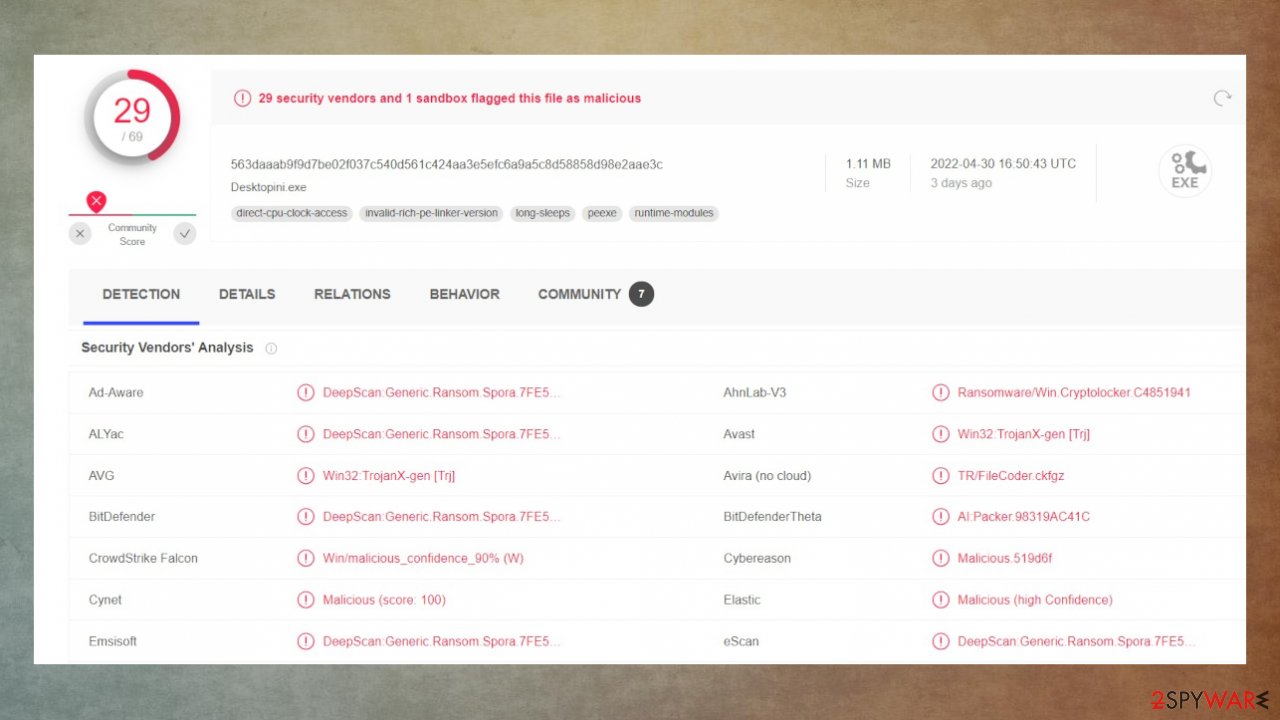Click the EXE file type icon
Image resolution: width=1280 pixels, height=720 pixels.
1185,171
